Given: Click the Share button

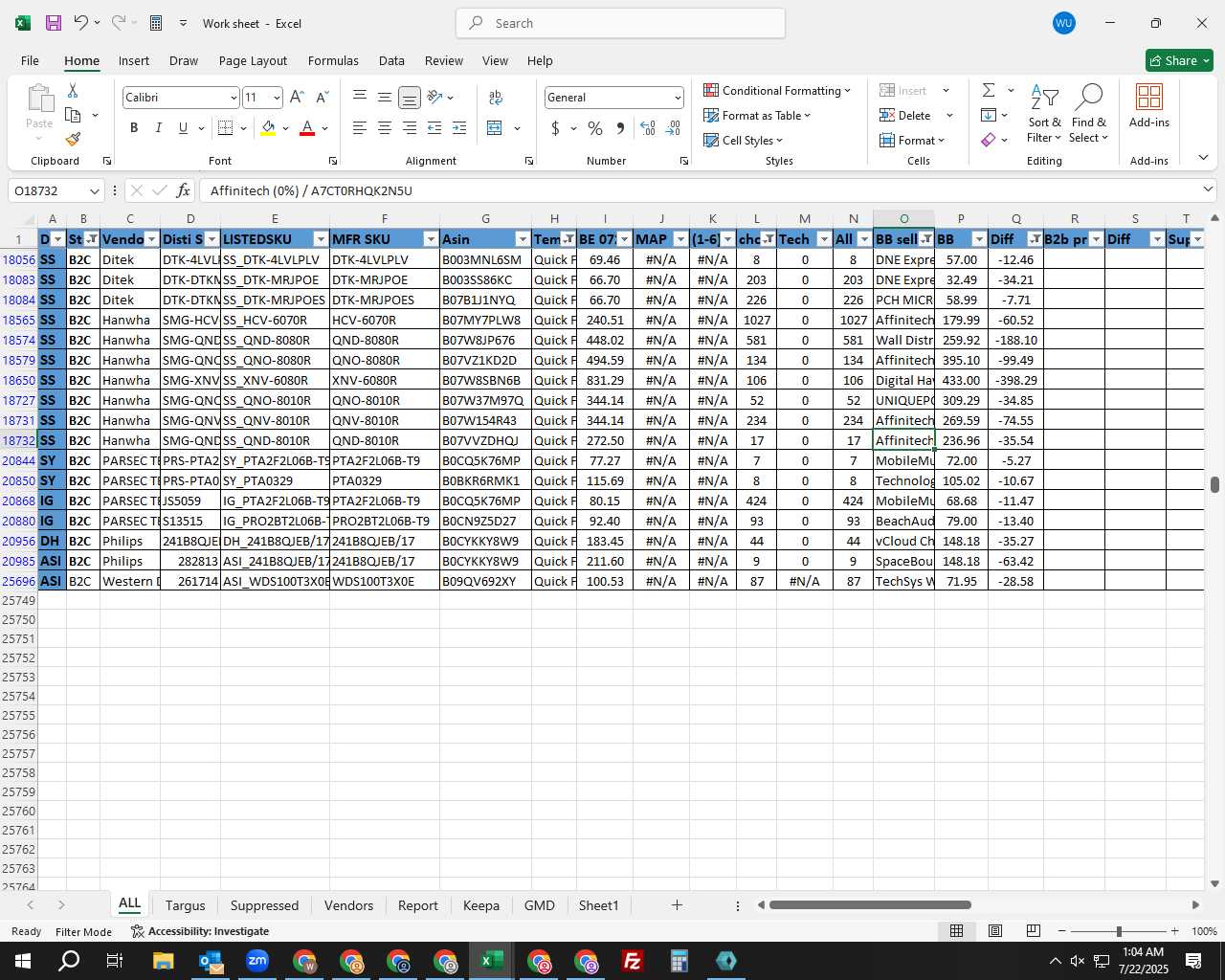Looking at the screenshot, I should [1179, 60].
